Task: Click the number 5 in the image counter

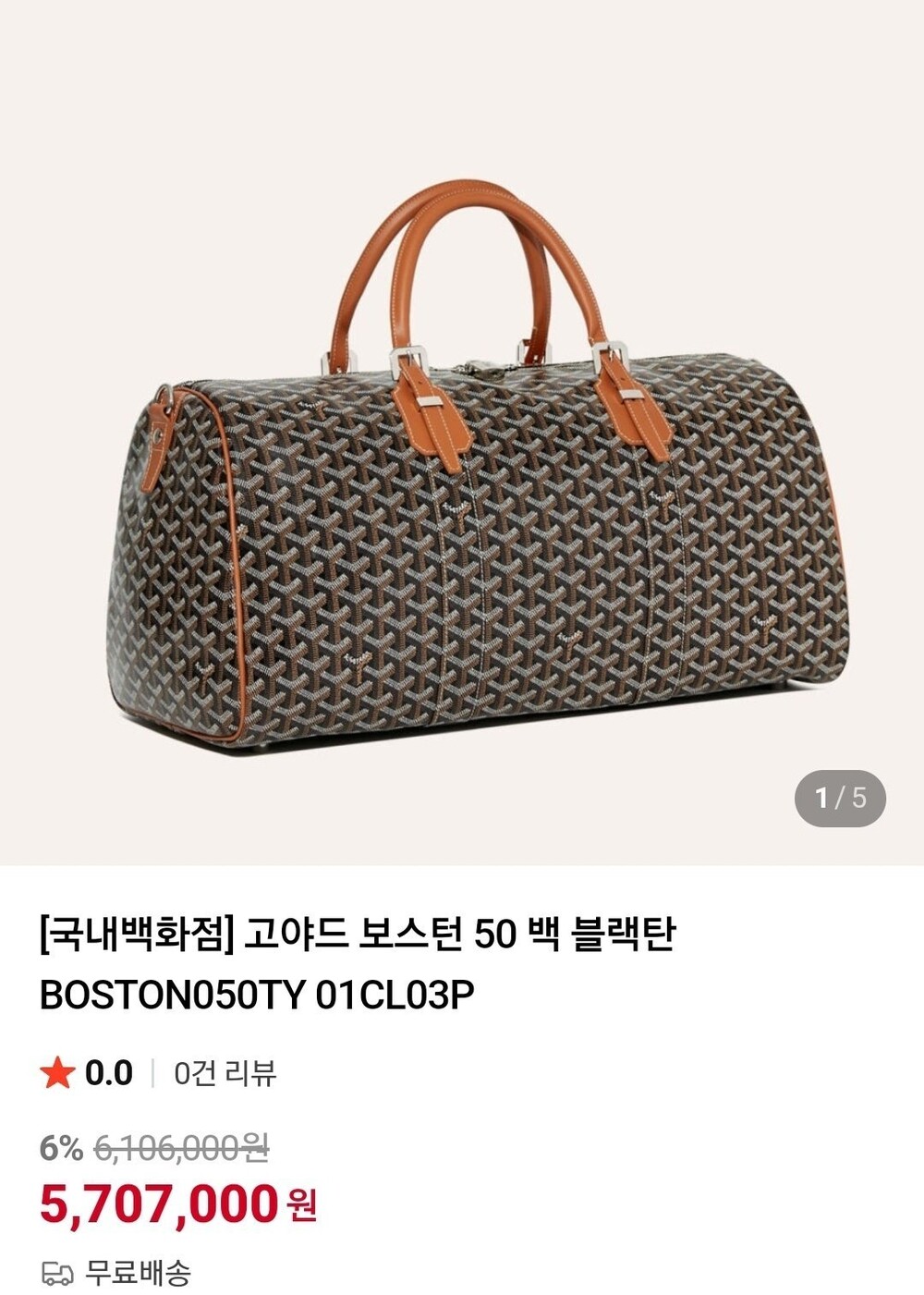Action: tap(859, 798)
